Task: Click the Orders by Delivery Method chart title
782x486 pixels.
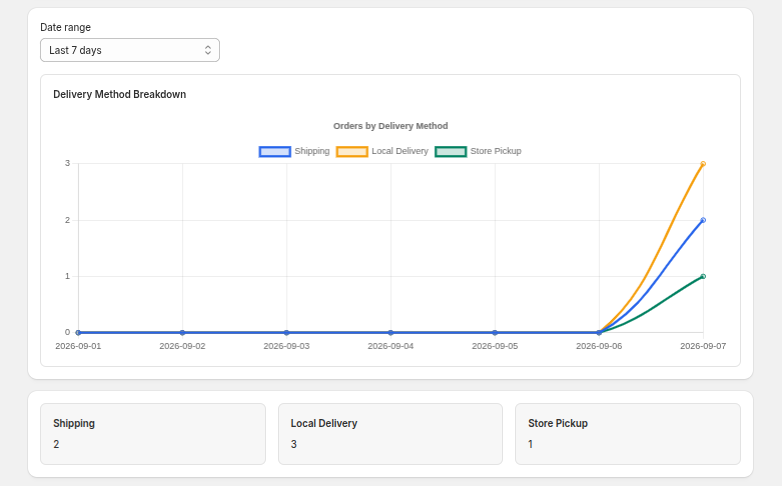Action: coord(391,126)
